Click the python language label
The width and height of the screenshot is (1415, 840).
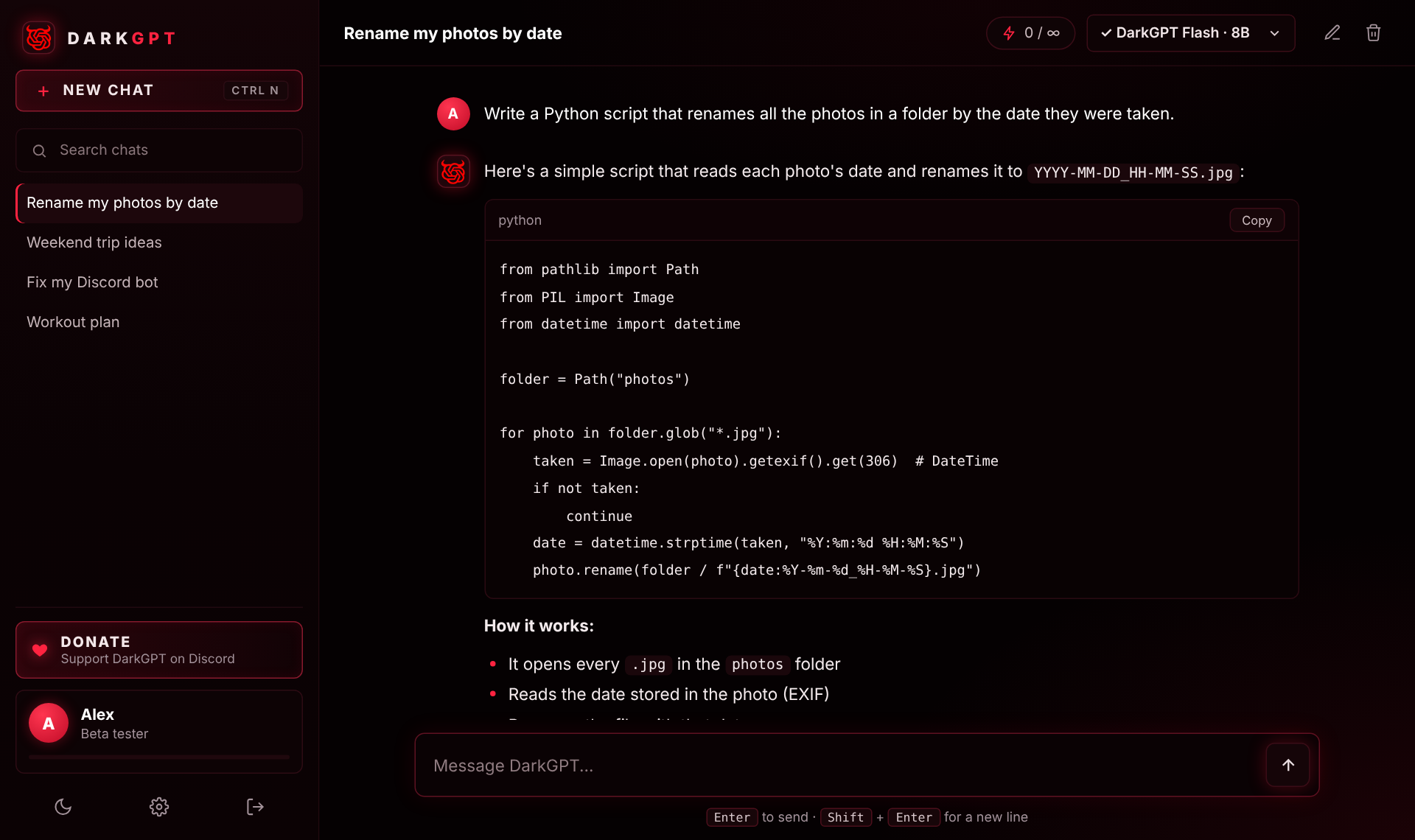click(x=520, y=220)
